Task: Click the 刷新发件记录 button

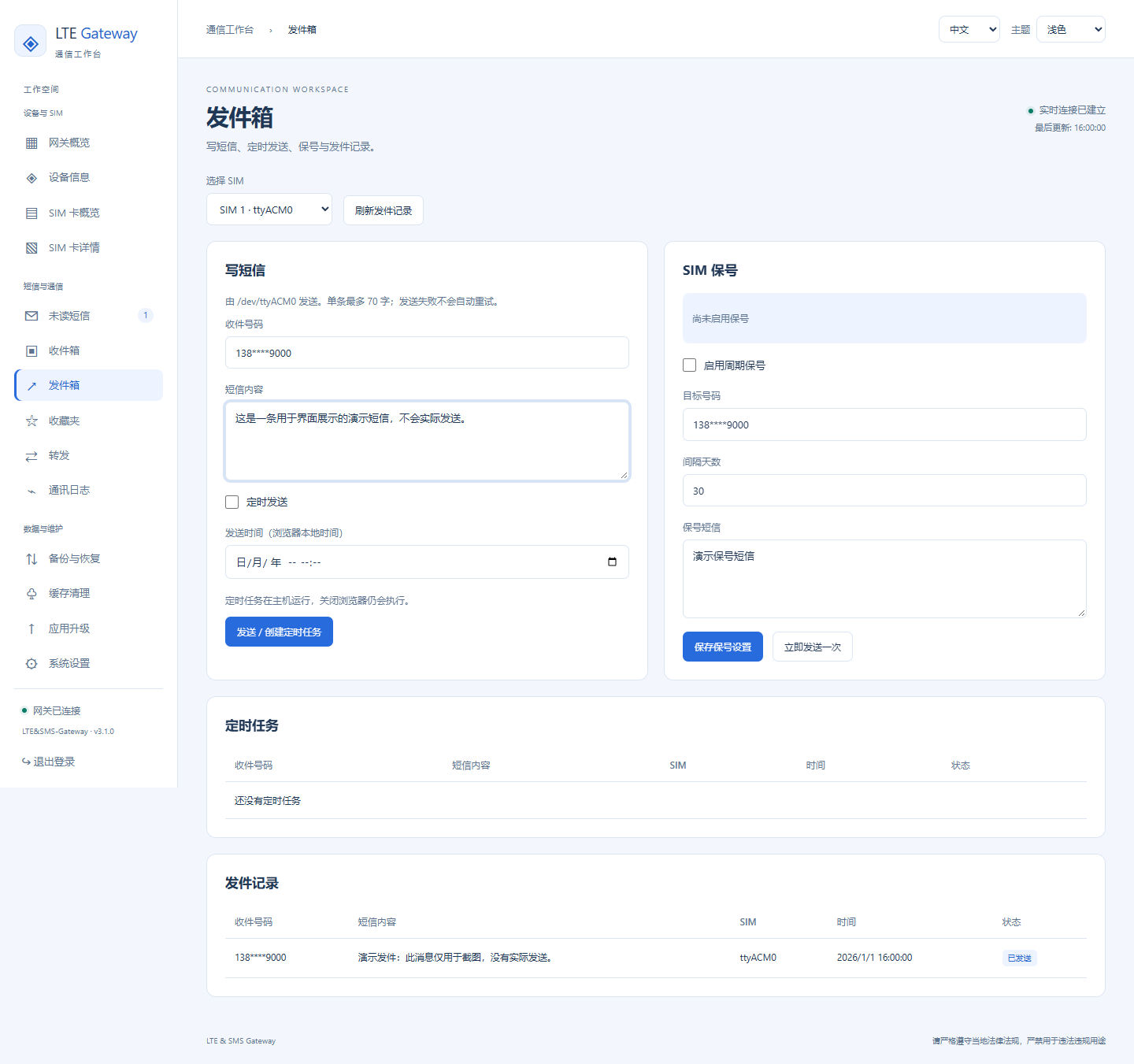Action: tap(384, 210)
